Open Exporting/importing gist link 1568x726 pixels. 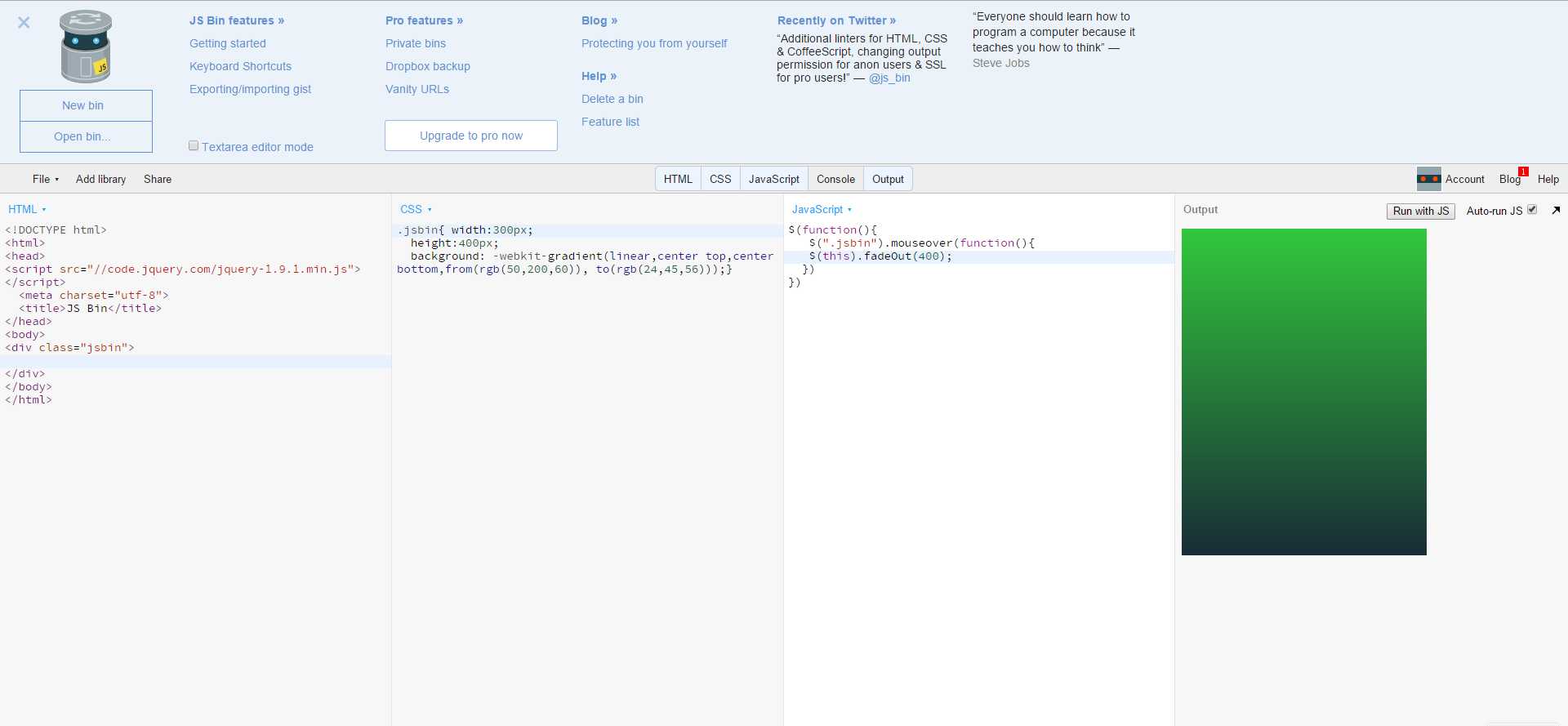click(250, 89)
